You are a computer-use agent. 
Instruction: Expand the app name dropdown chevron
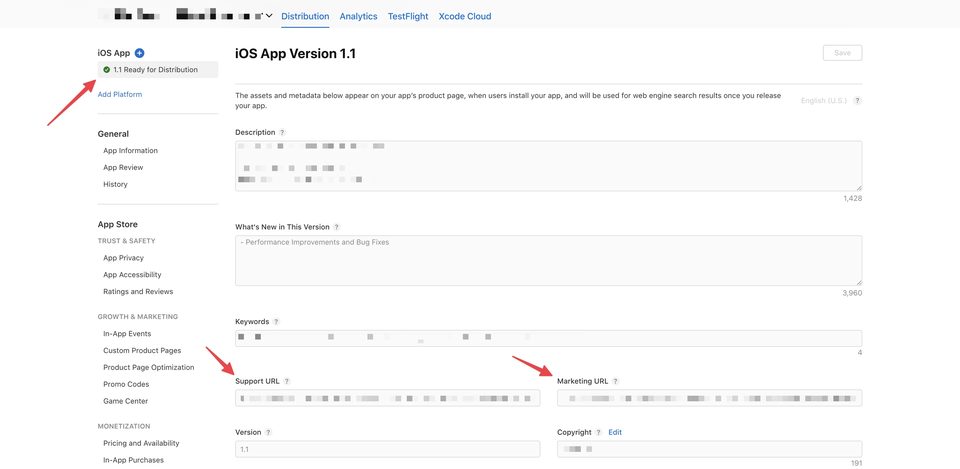(269, 16)
